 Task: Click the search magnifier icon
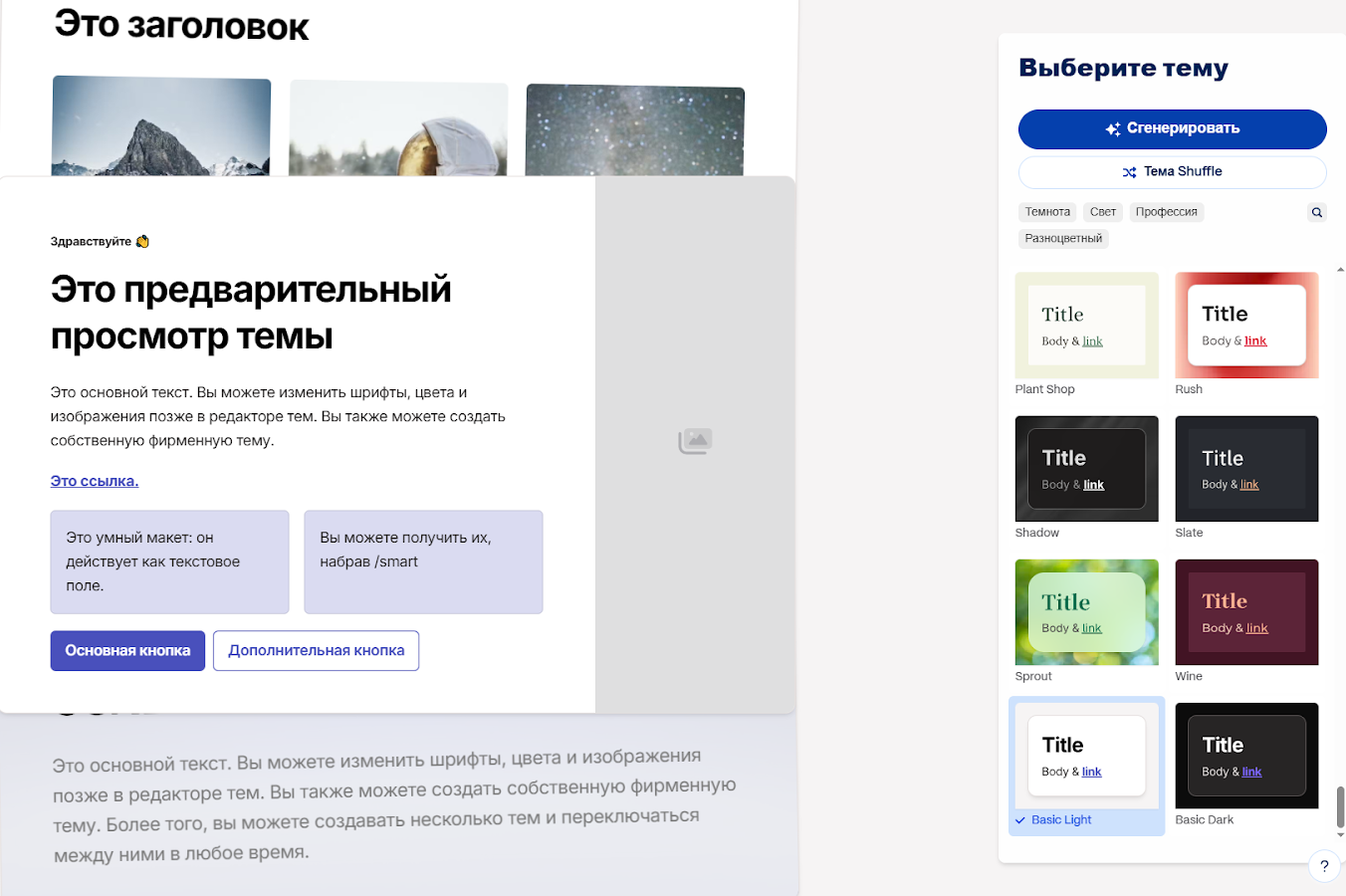(1316, 211)
